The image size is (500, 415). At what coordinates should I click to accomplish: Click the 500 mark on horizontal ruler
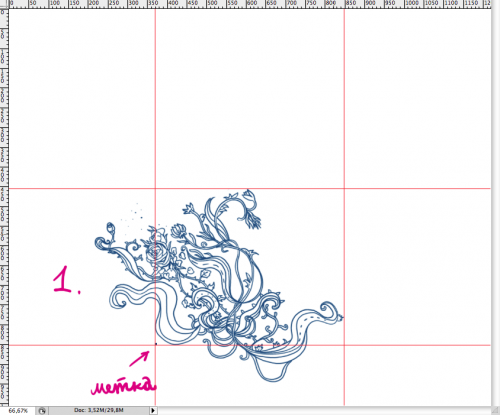coord(212,4)
